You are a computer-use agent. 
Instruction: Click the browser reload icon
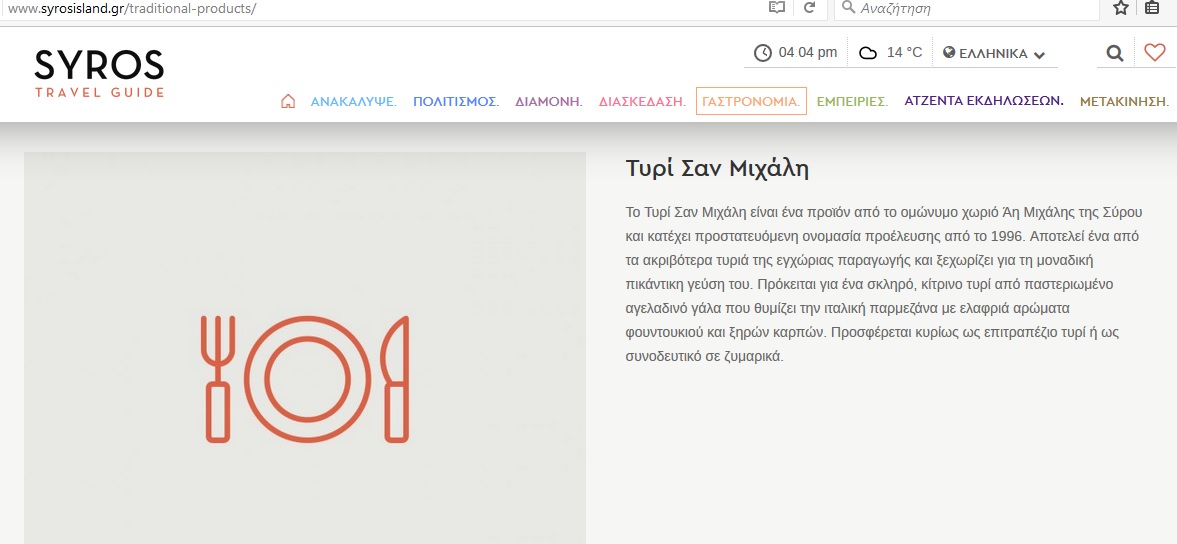[x=809, y=8]
